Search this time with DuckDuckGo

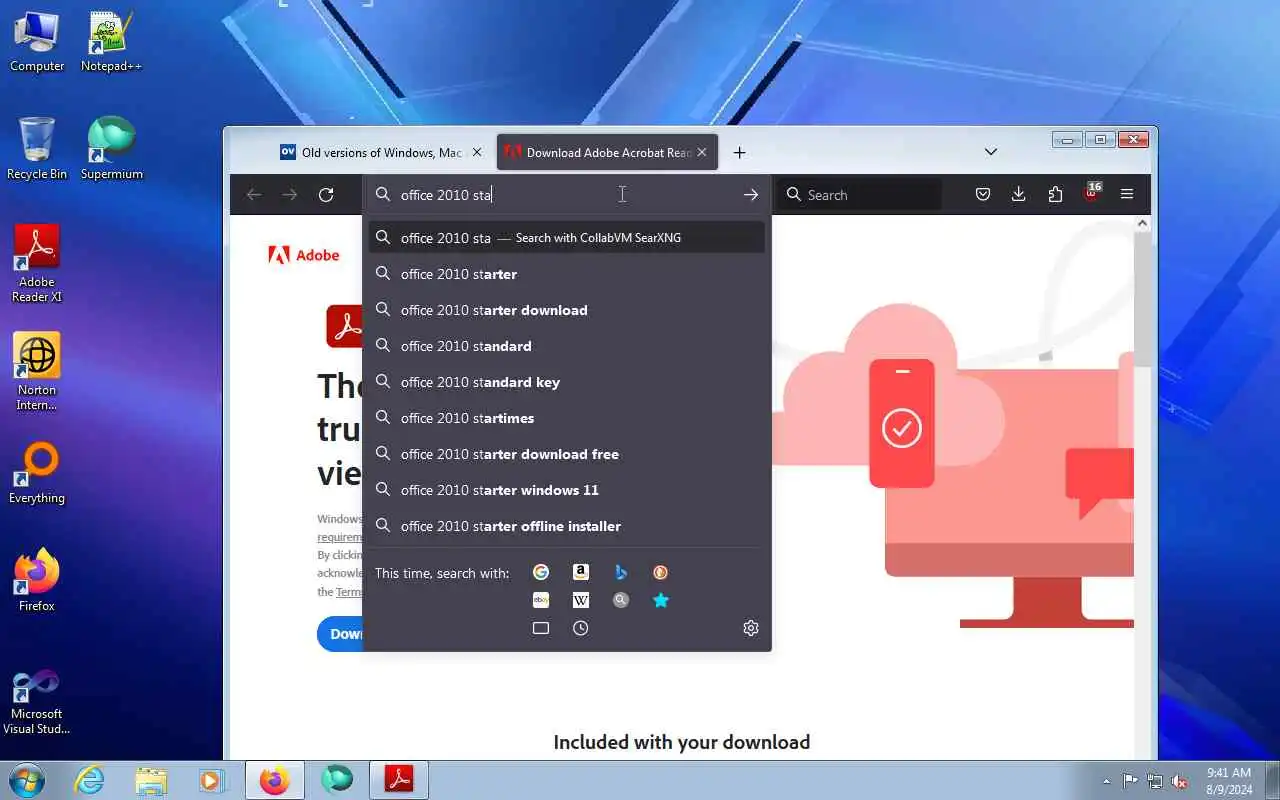(x=661, y=572)
